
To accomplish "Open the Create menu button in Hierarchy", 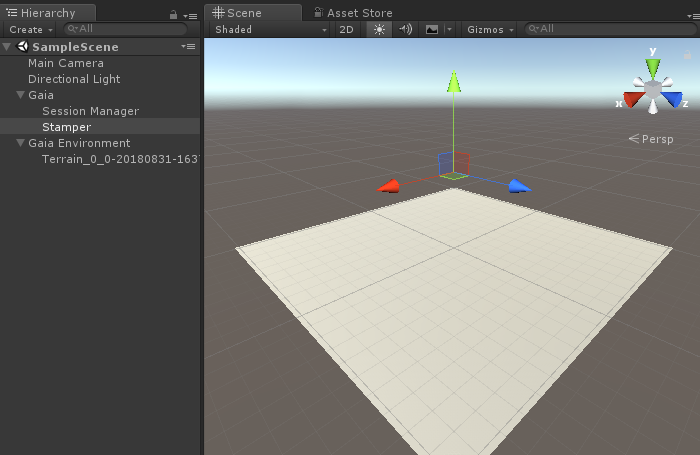I will point(29,29).
